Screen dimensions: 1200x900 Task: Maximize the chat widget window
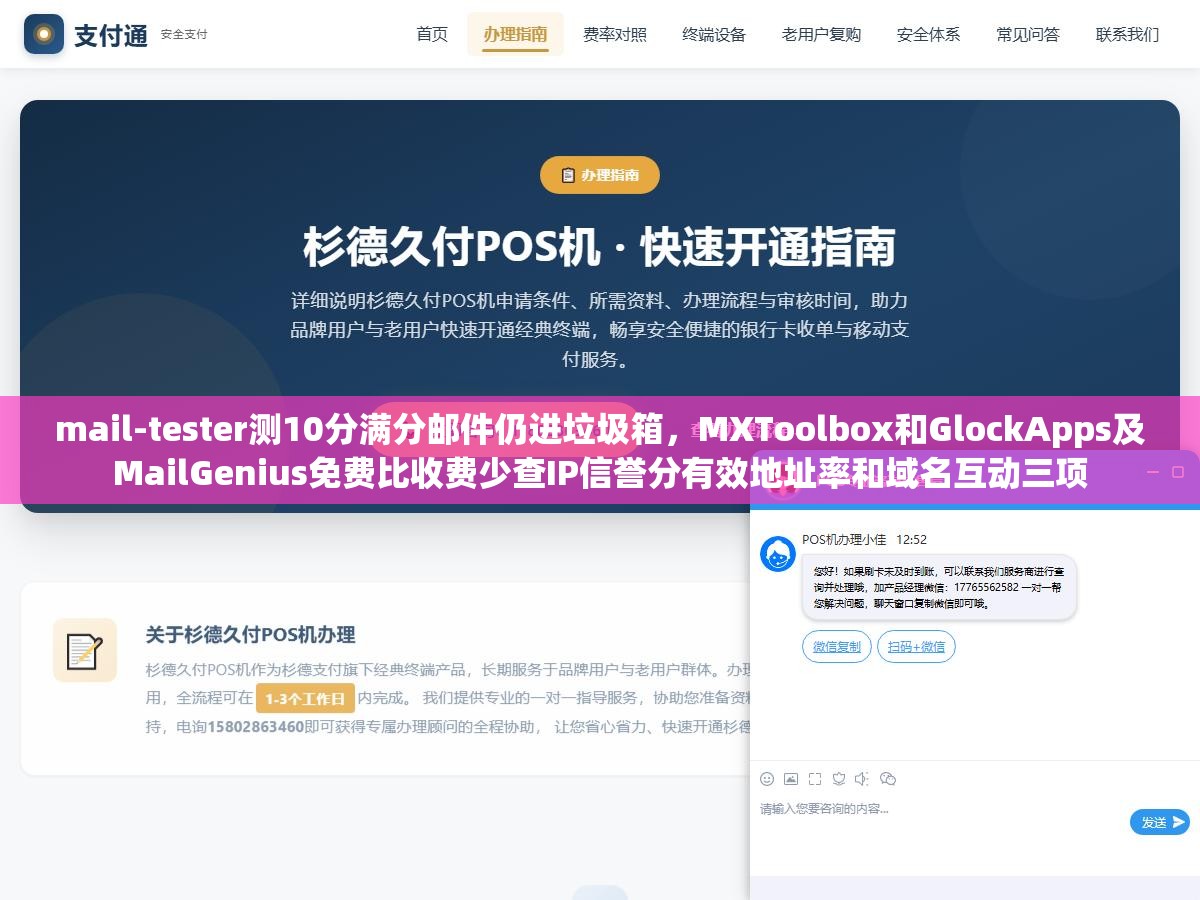click(x=1176, y=472)
